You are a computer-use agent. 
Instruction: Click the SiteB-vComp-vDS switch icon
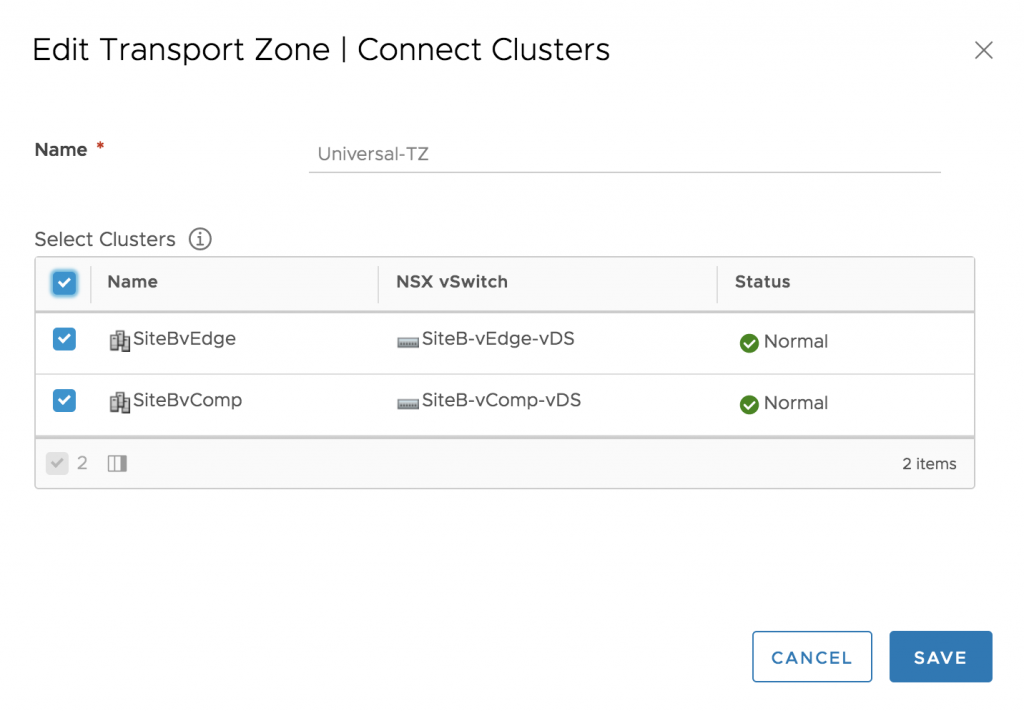[408, 403]
